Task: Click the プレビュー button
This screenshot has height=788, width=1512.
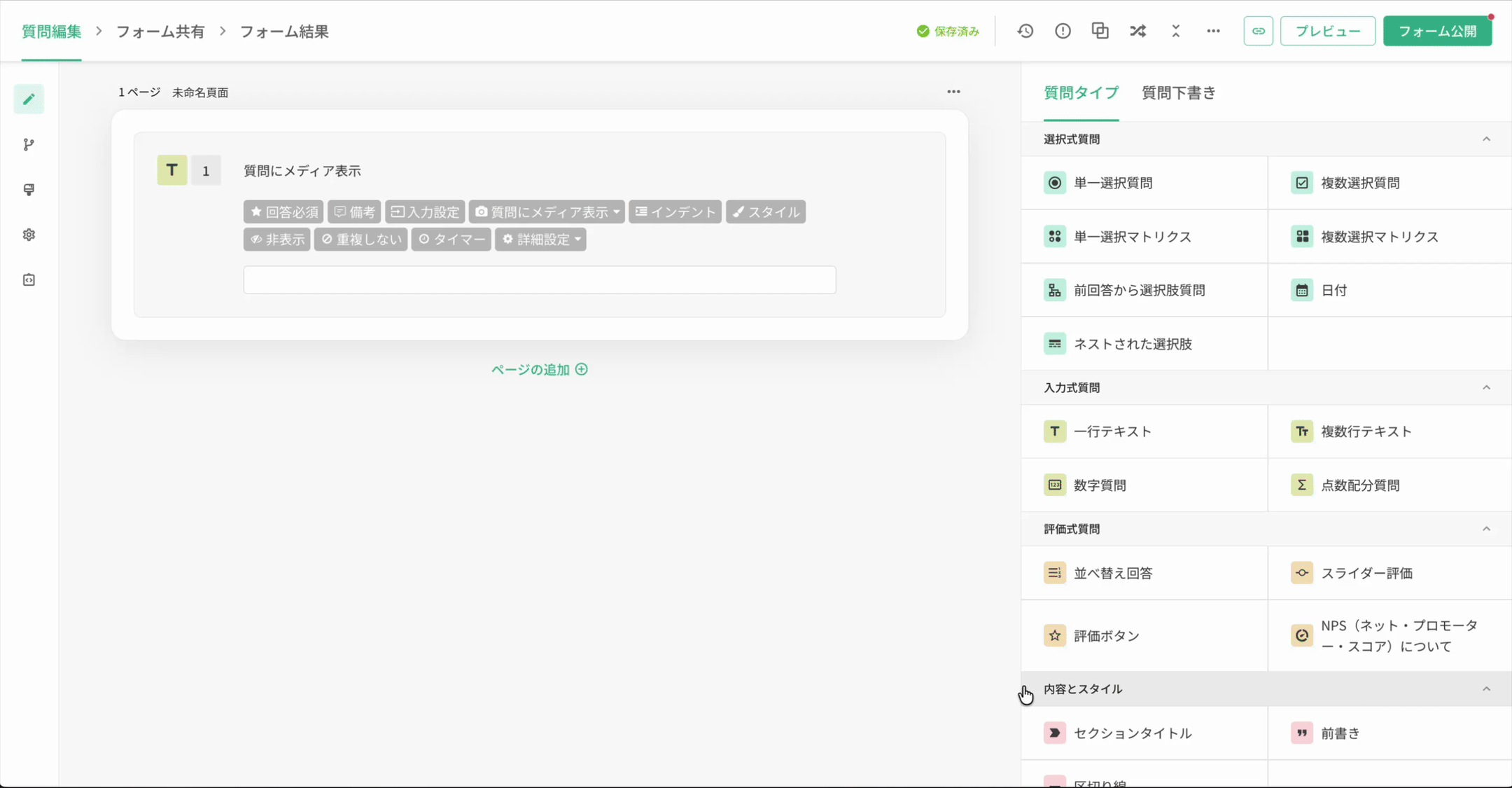Action: [1327, 31]
